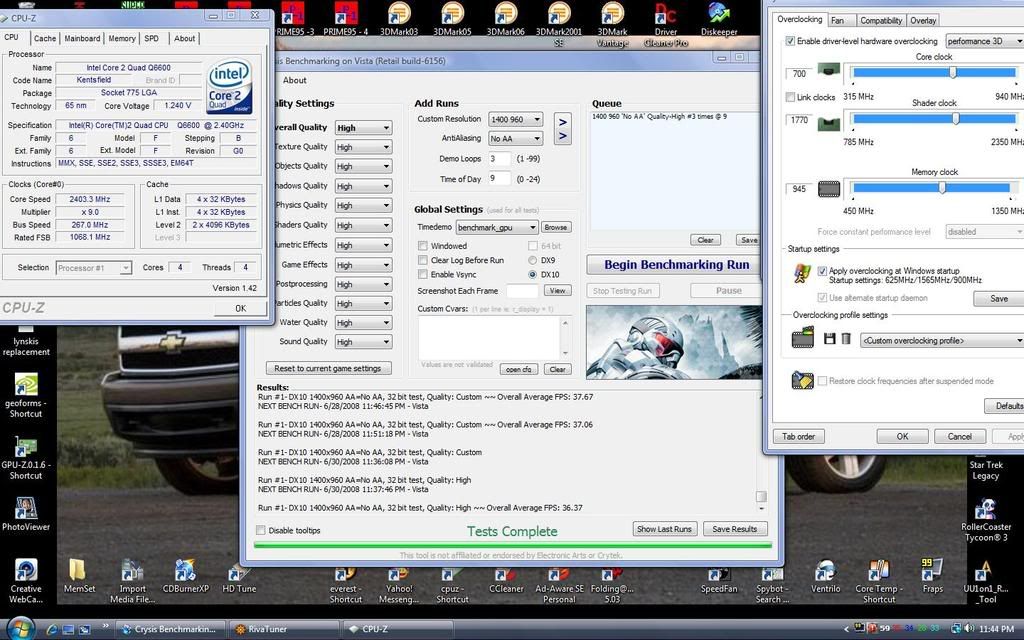Screen dimensions: 1024x640
Task: Switch to the SPD tab in CPU-Z
Action: [x=152, y=39]
